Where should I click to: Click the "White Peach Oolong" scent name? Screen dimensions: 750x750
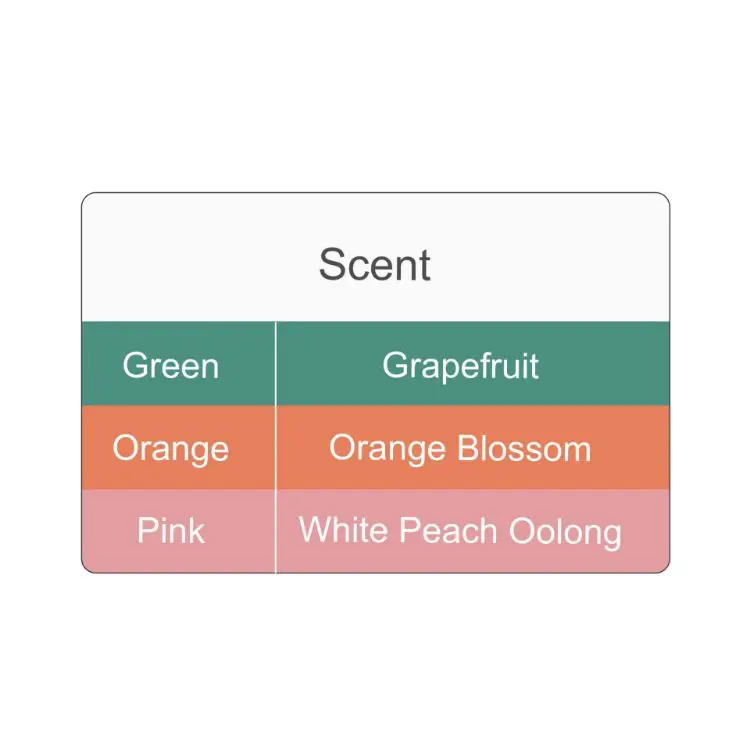[x=460, y=530]
